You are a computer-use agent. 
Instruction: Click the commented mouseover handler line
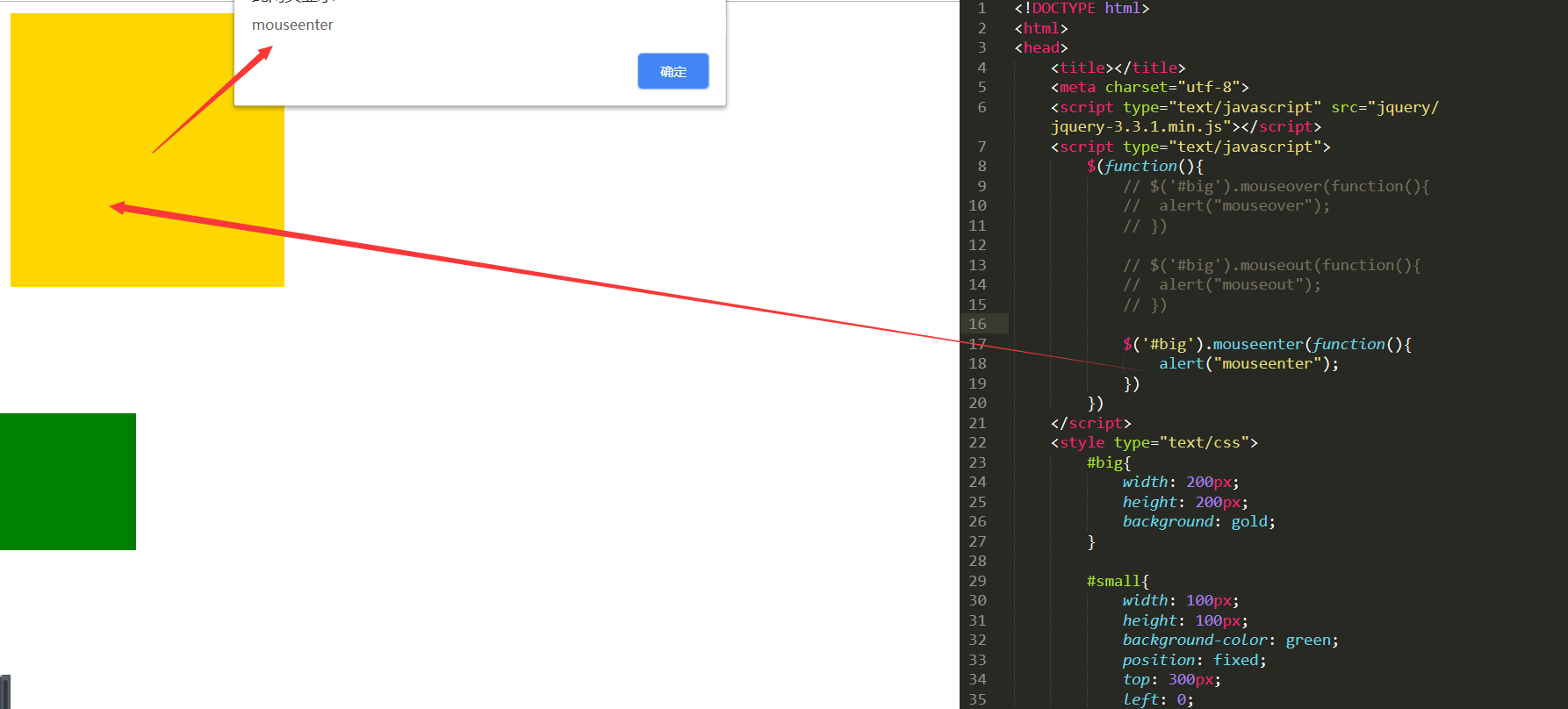tap(1276, 186)
